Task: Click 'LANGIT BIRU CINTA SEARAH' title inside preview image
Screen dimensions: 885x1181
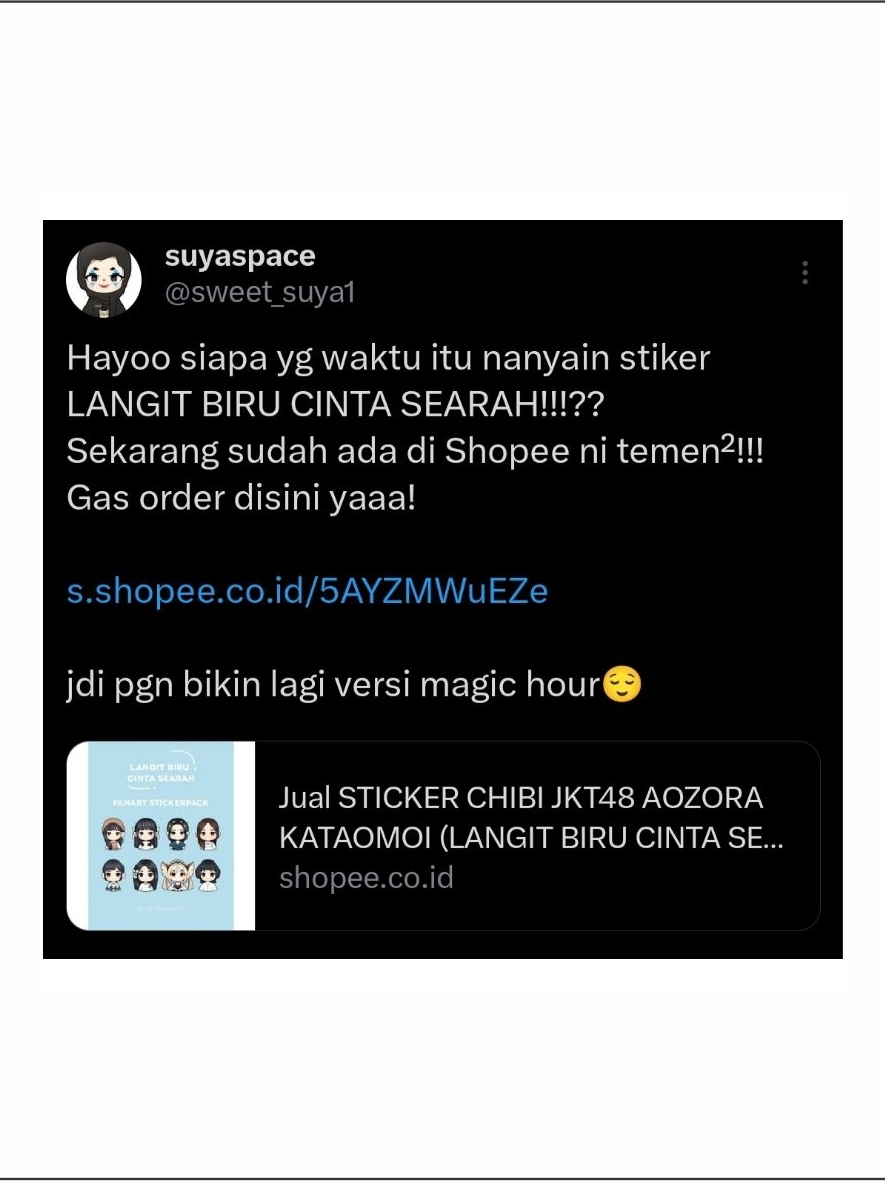Action: [161, 773]
